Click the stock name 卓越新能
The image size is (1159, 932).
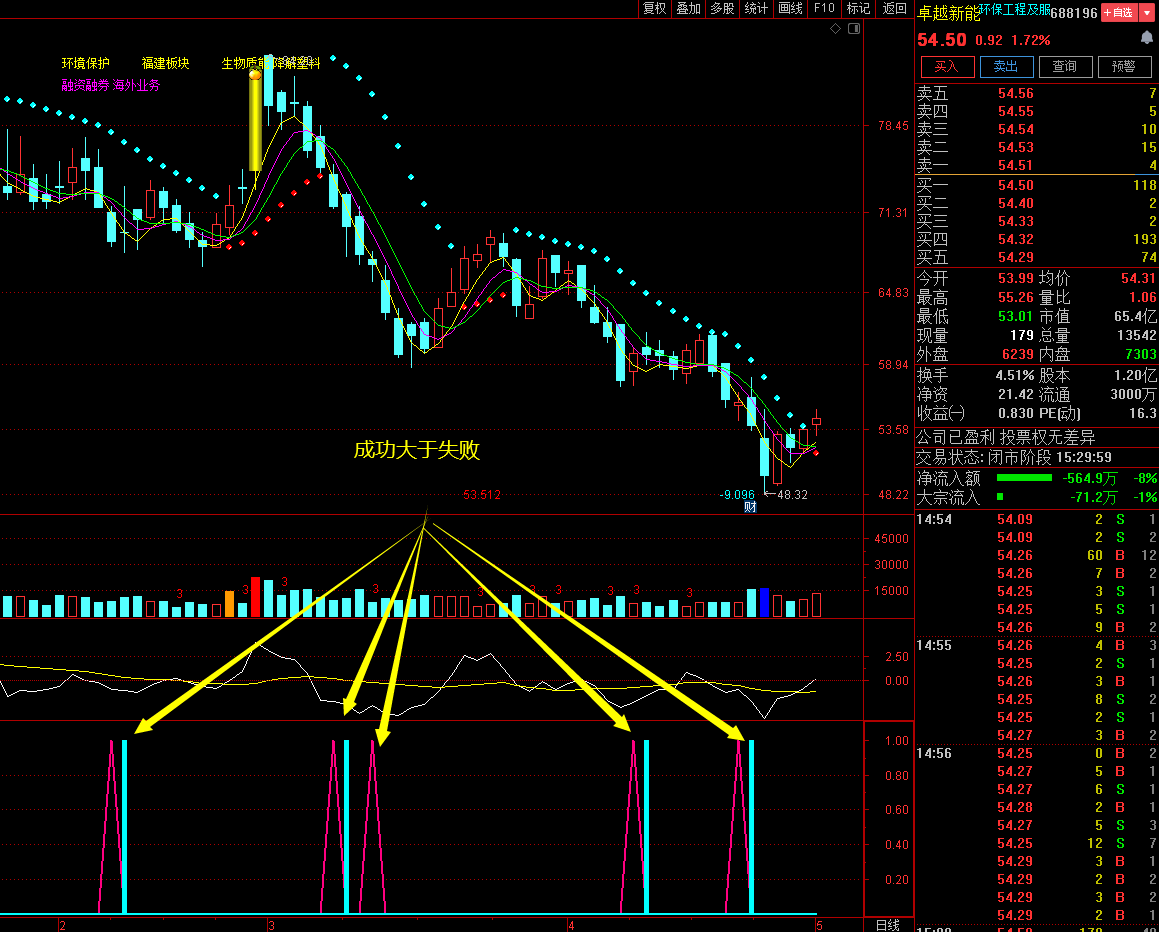(x=948, y=13)
